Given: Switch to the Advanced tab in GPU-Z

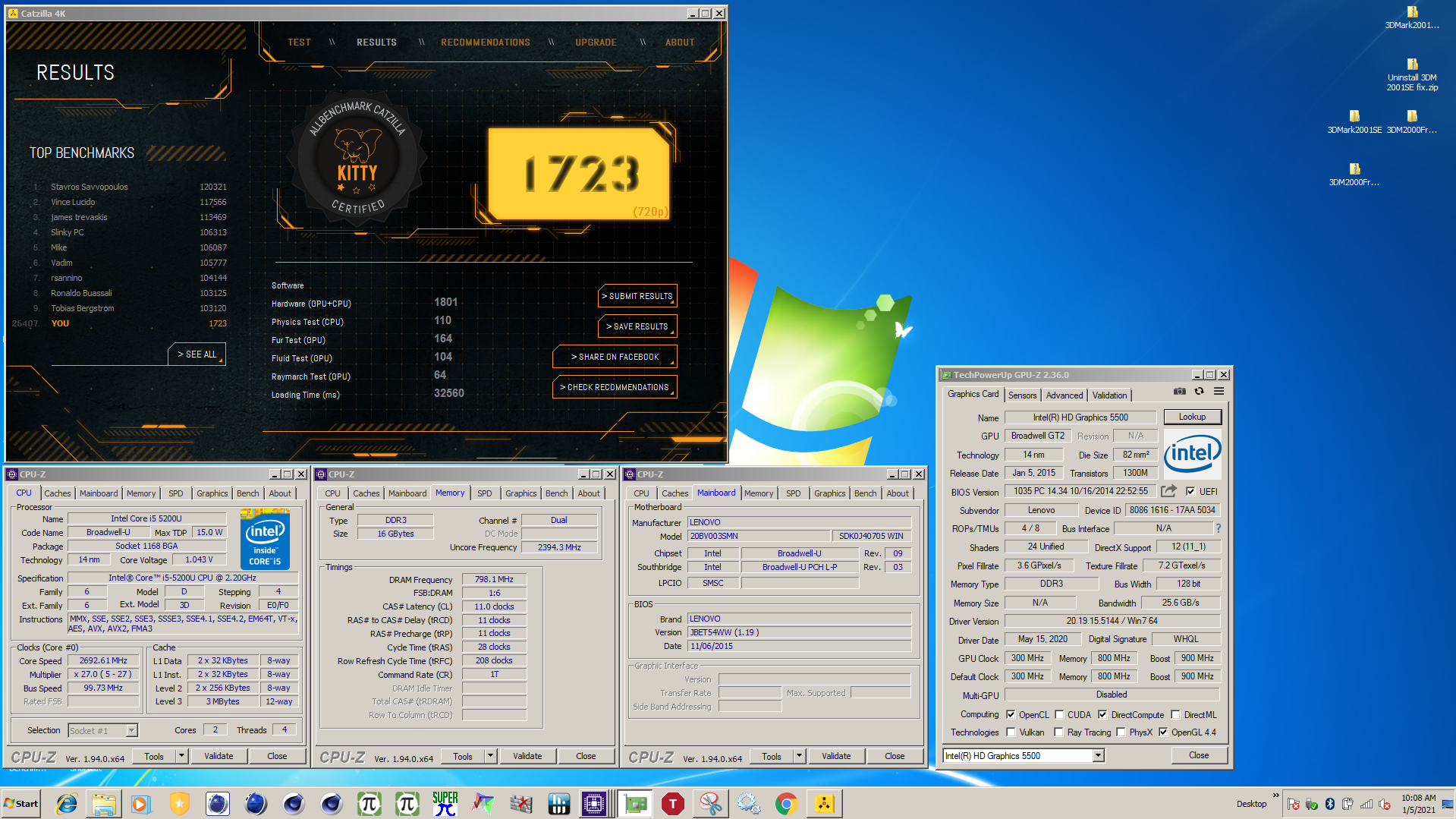Looking at the screenshot, I should click(1064, 395).
